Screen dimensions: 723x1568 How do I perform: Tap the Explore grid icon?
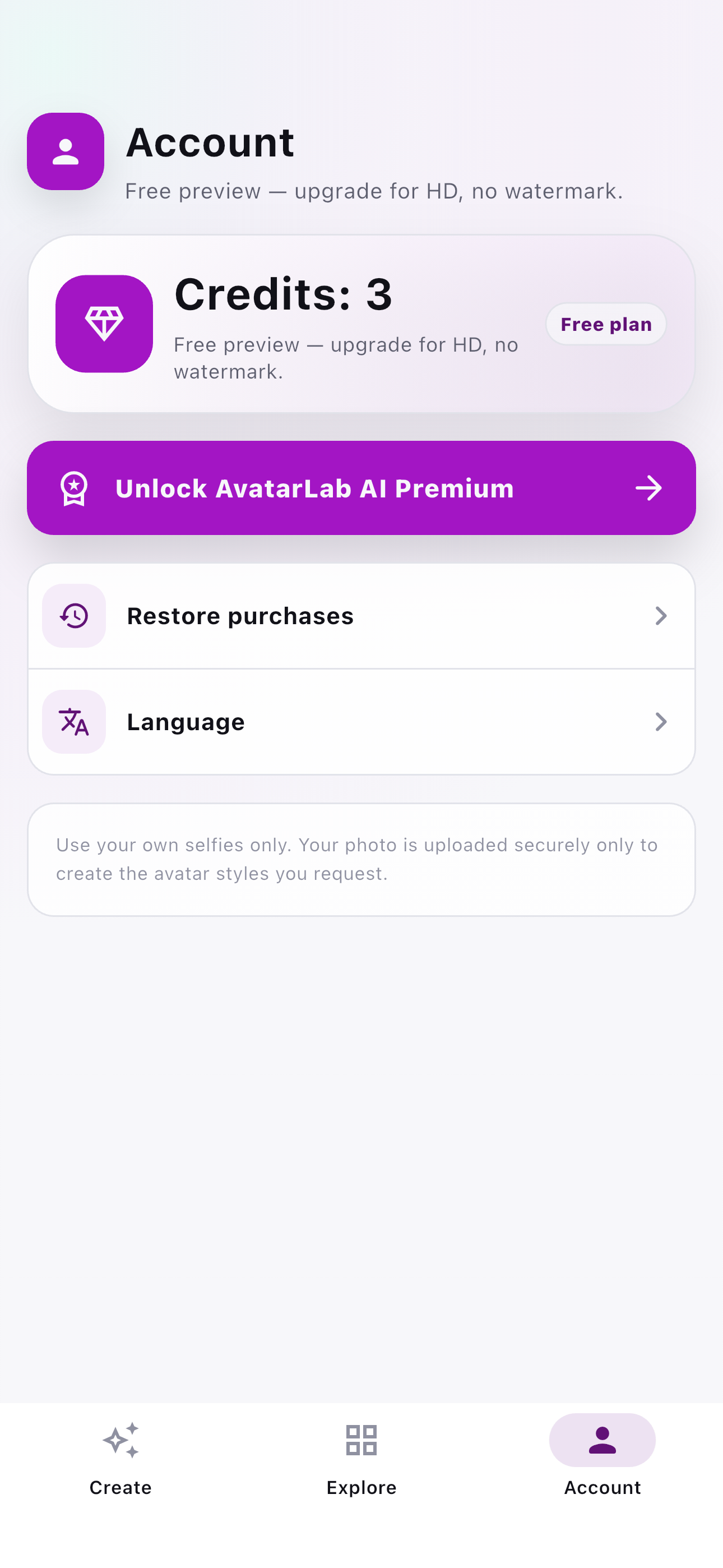361,1440
